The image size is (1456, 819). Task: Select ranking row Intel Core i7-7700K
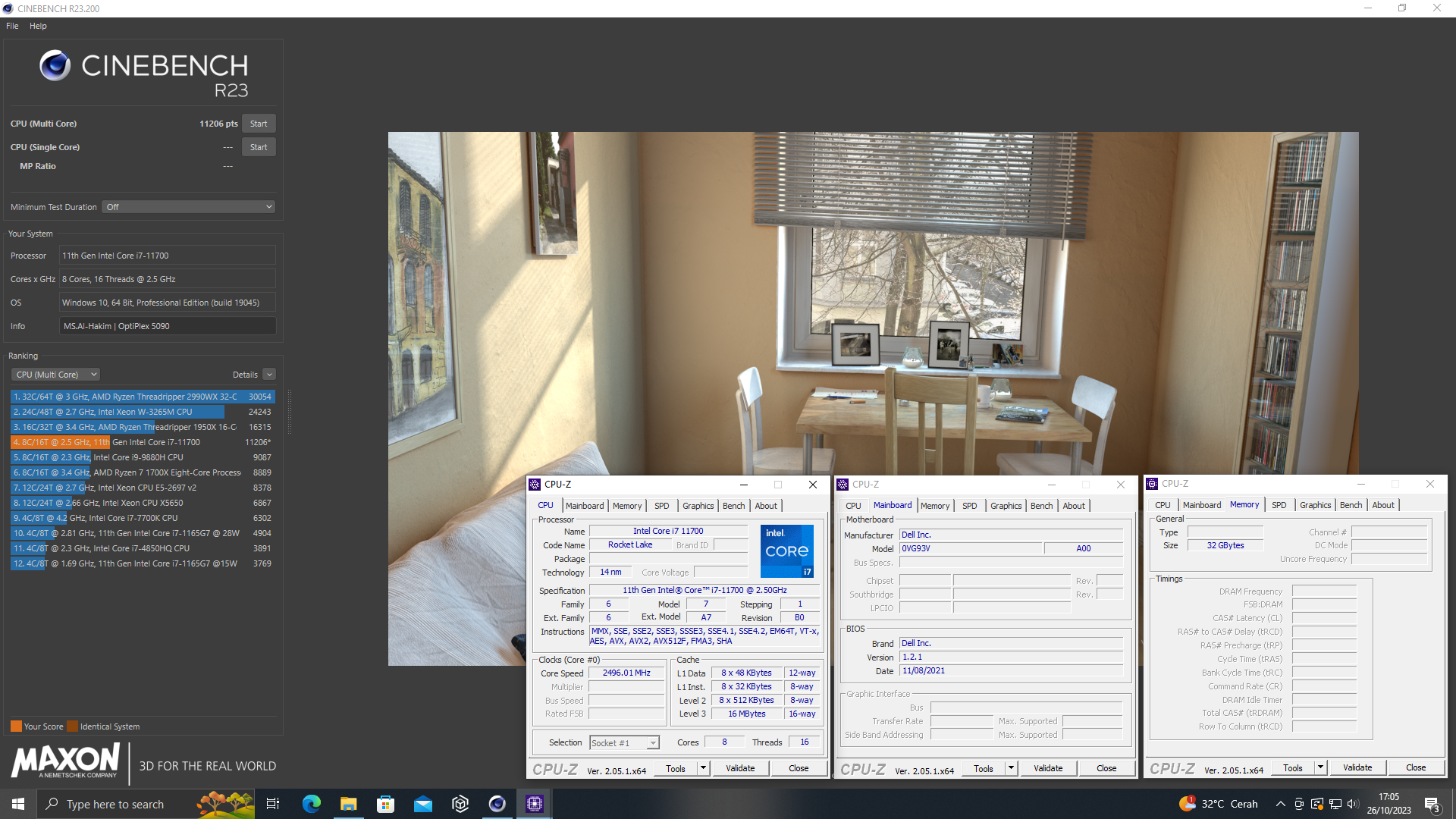pyautogui.click(x=143, y=518)
